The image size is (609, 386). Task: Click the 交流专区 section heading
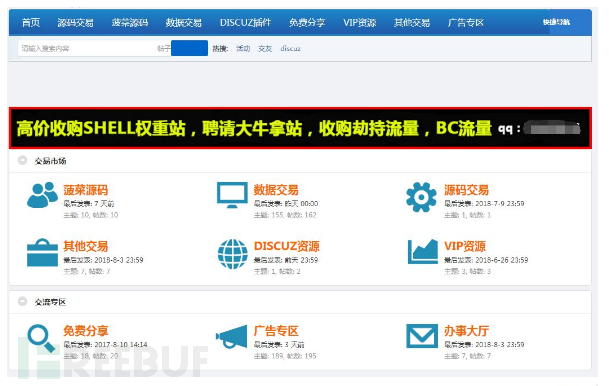[x=50, y=302]
